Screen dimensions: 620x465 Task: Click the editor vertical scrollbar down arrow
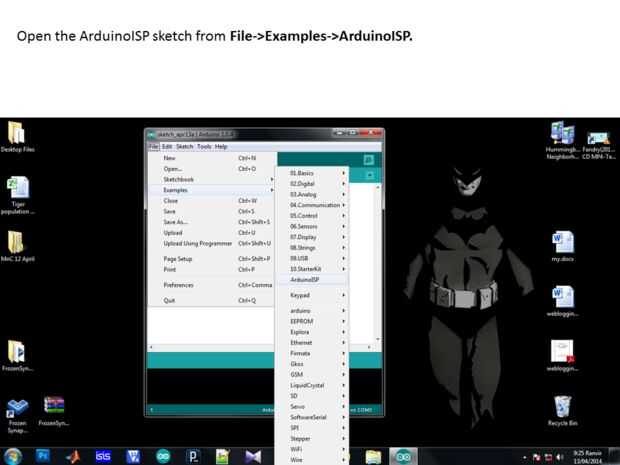click(378, 339)
